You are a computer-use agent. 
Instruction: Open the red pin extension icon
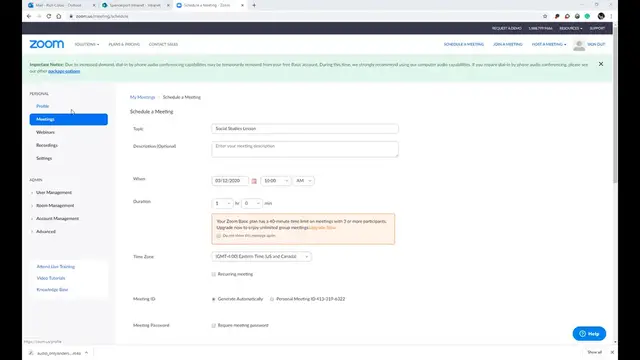tap(557, 16)
